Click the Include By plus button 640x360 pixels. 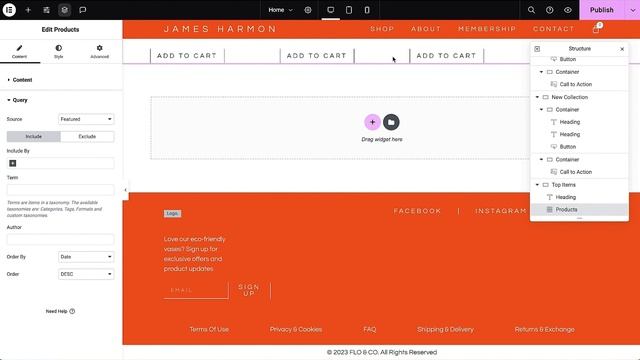click(13, 163)
